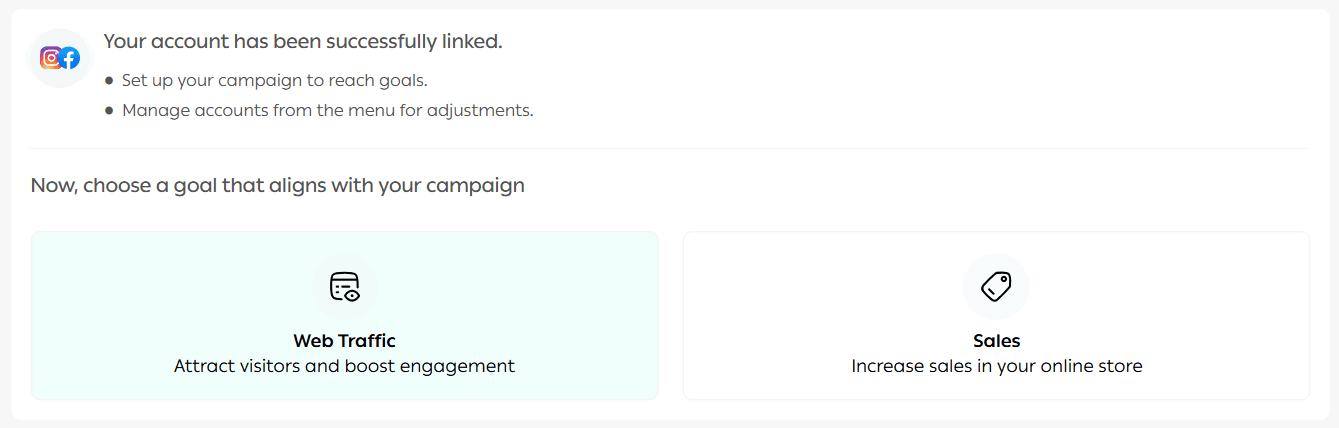Click "Increase sales in your online store" text
Viewport: 1339px width, 428px height.
[996, 366]
